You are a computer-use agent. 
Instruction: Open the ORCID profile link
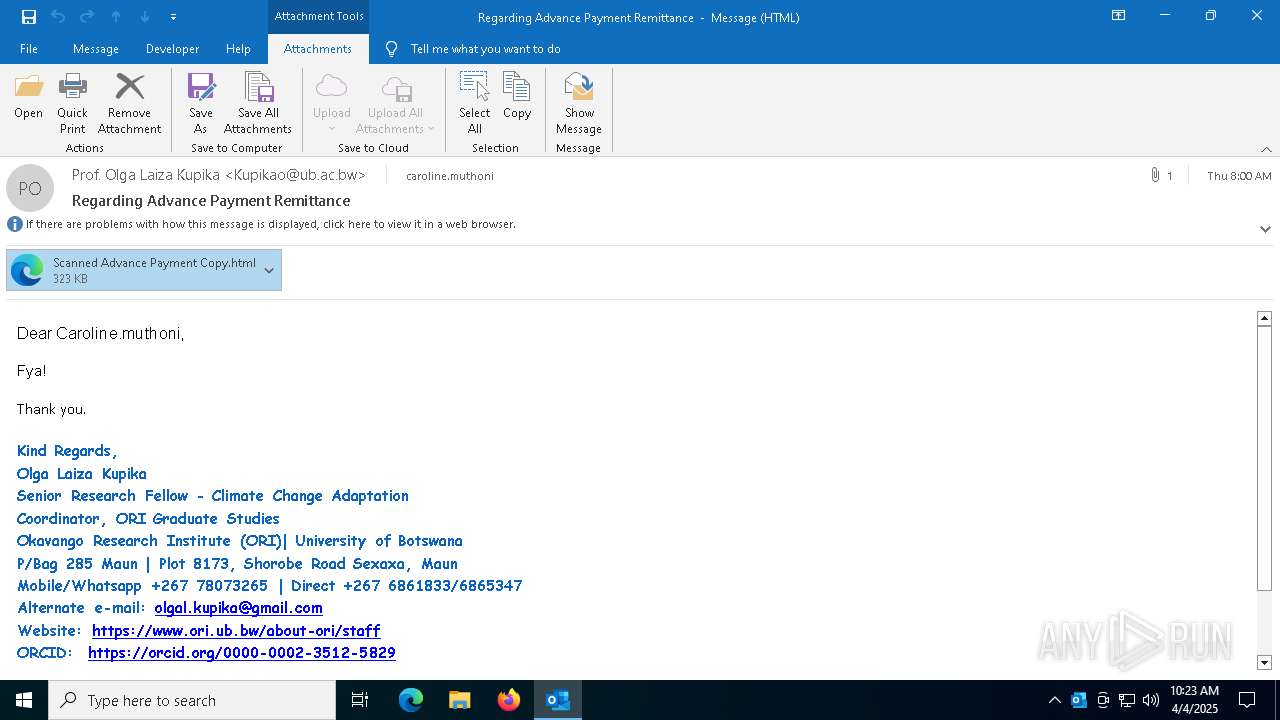pyautogui.click(x=242, y=653)
